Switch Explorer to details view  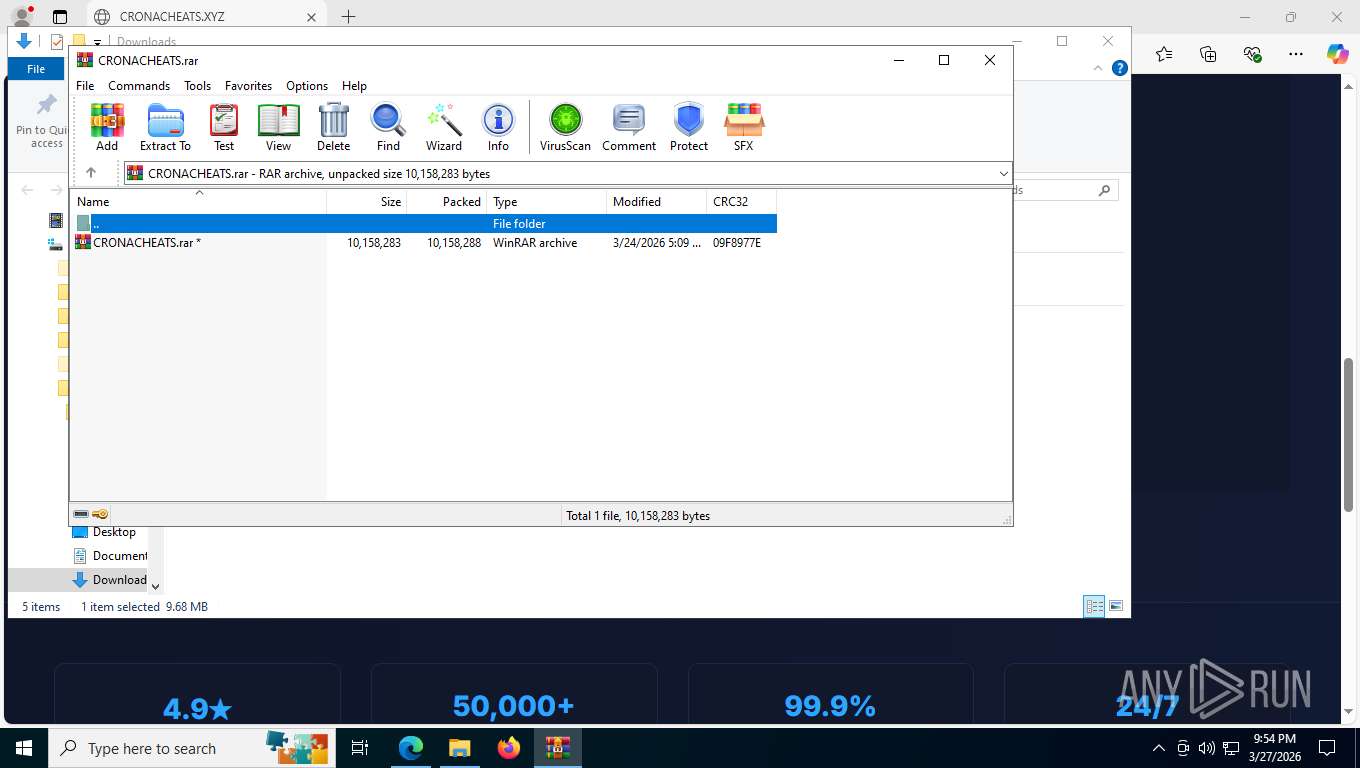coord(1095,606)
